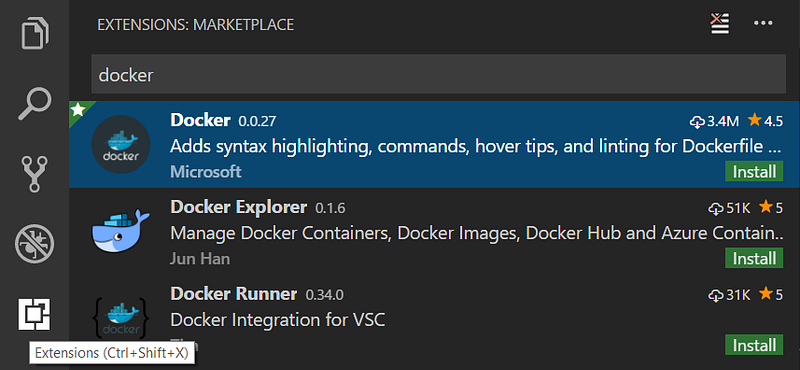Open the More Actions ellipsis menu
Image resolution: width=800 pixels, height=370 pixels.
[x=764, y=23]
